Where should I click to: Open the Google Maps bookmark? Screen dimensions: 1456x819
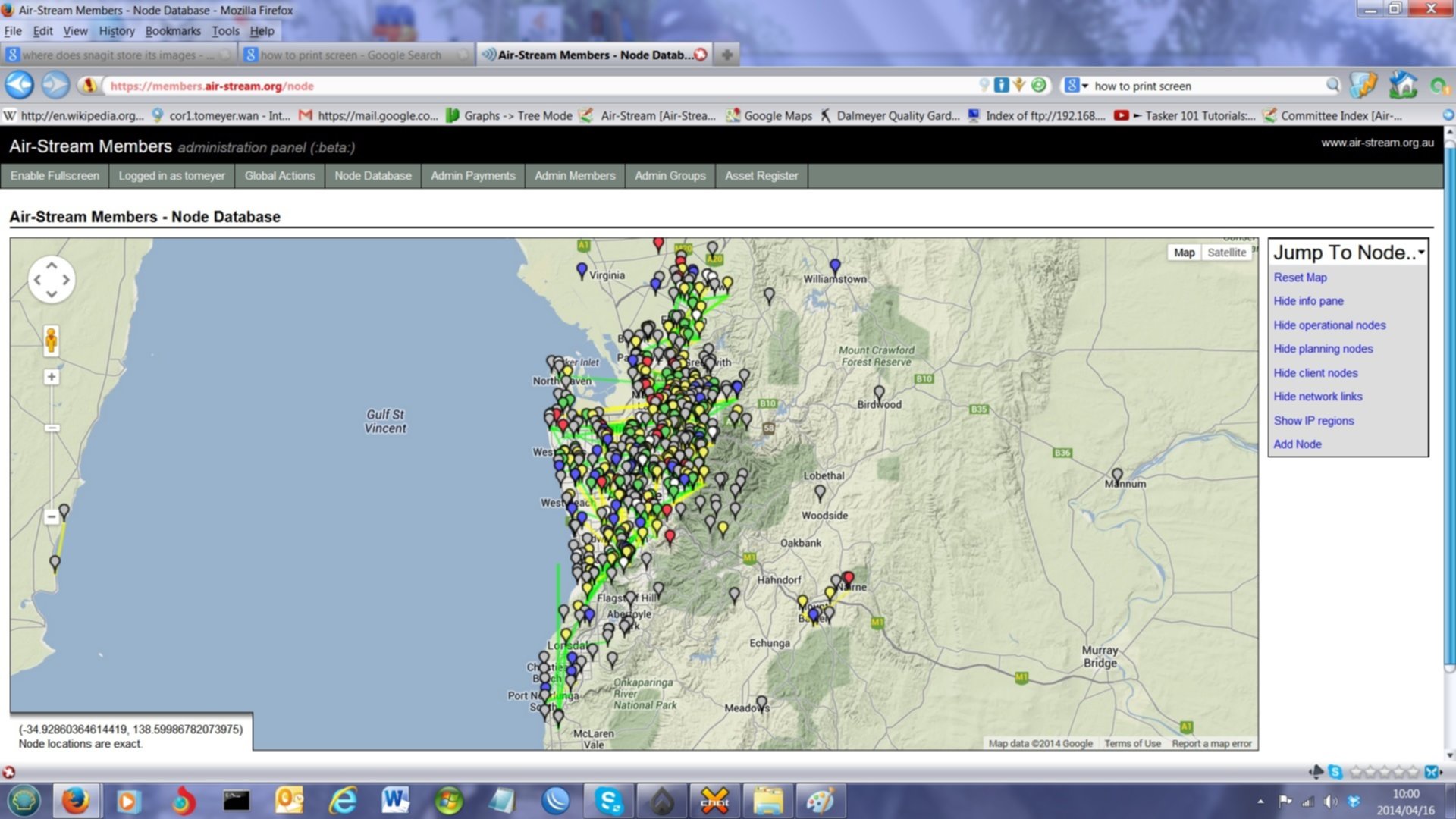[768, 116]
